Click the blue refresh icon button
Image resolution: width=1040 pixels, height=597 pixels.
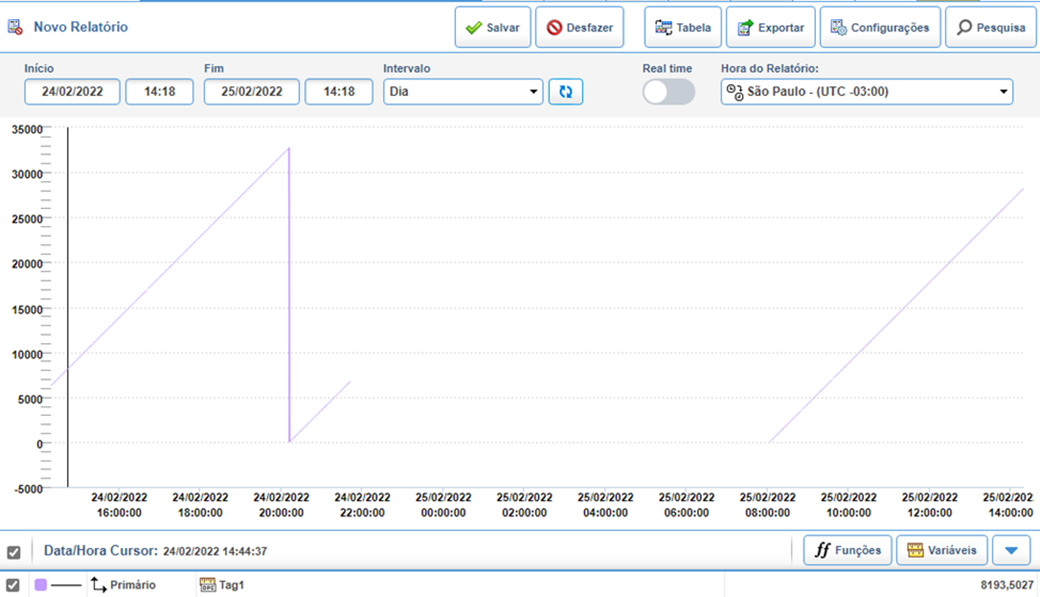point(566,92)
